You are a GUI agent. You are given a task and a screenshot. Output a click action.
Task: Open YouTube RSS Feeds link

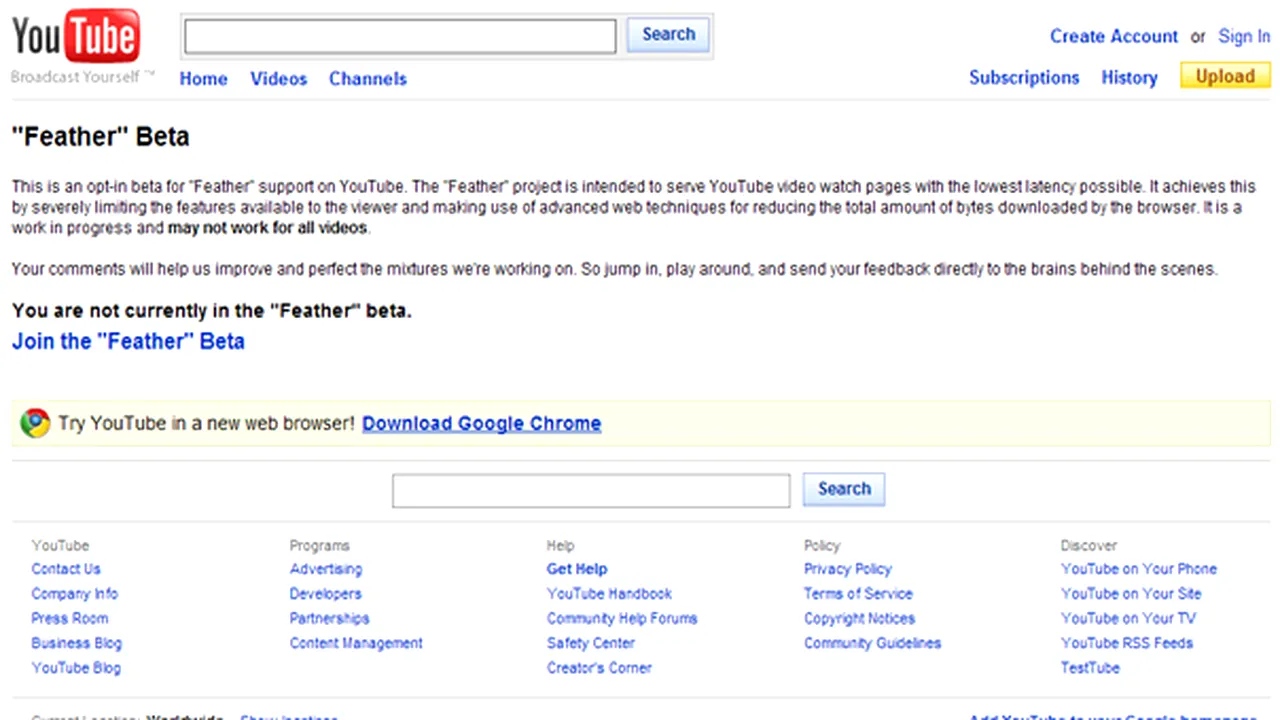(x=1127, y=643)
